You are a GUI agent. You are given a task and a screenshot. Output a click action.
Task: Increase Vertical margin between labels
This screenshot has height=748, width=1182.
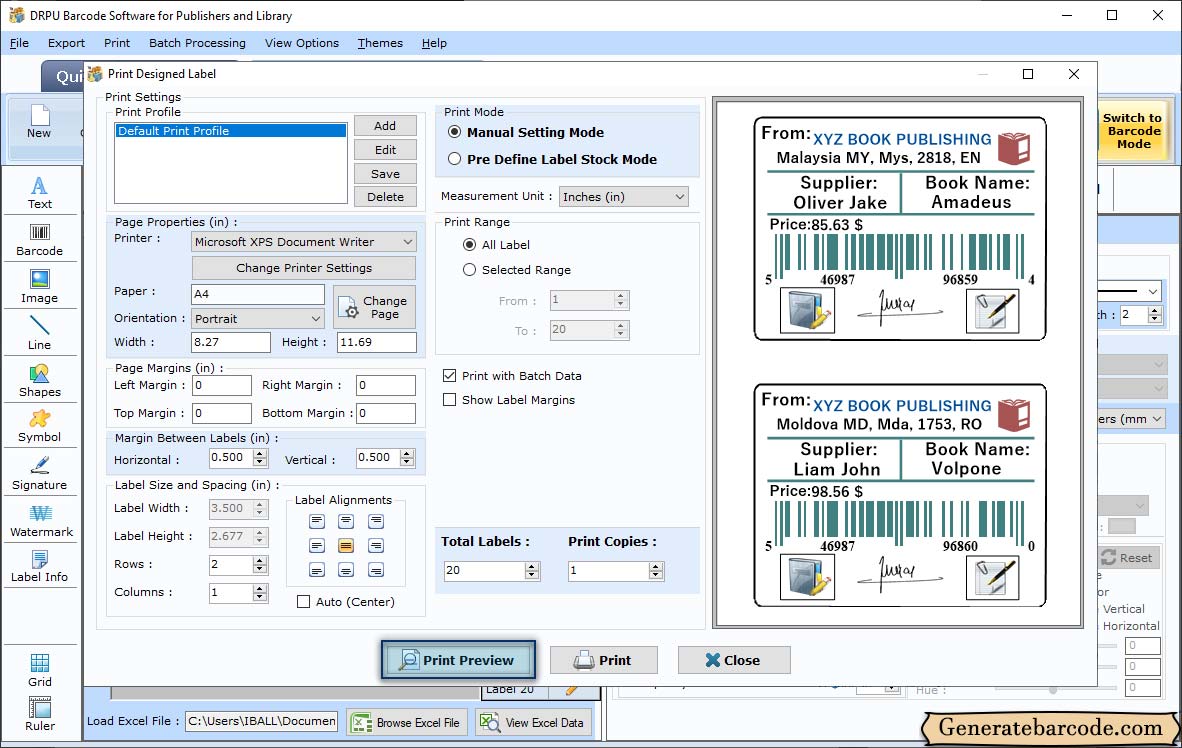[407, 453]
